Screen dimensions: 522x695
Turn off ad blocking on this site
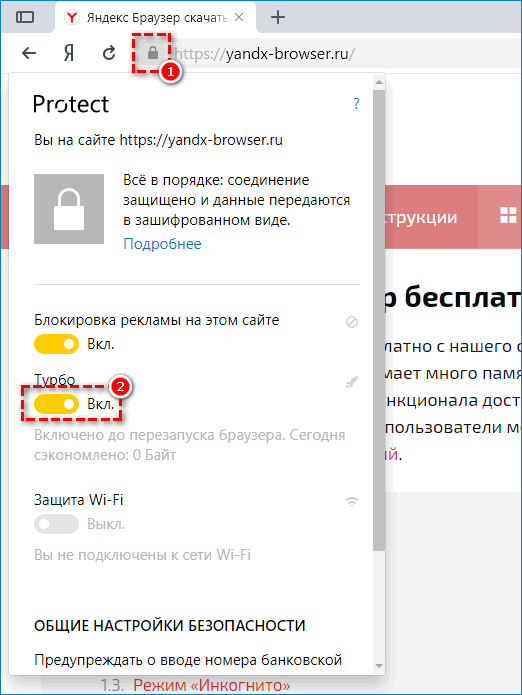pyautogui.click(x=56, y=344)
